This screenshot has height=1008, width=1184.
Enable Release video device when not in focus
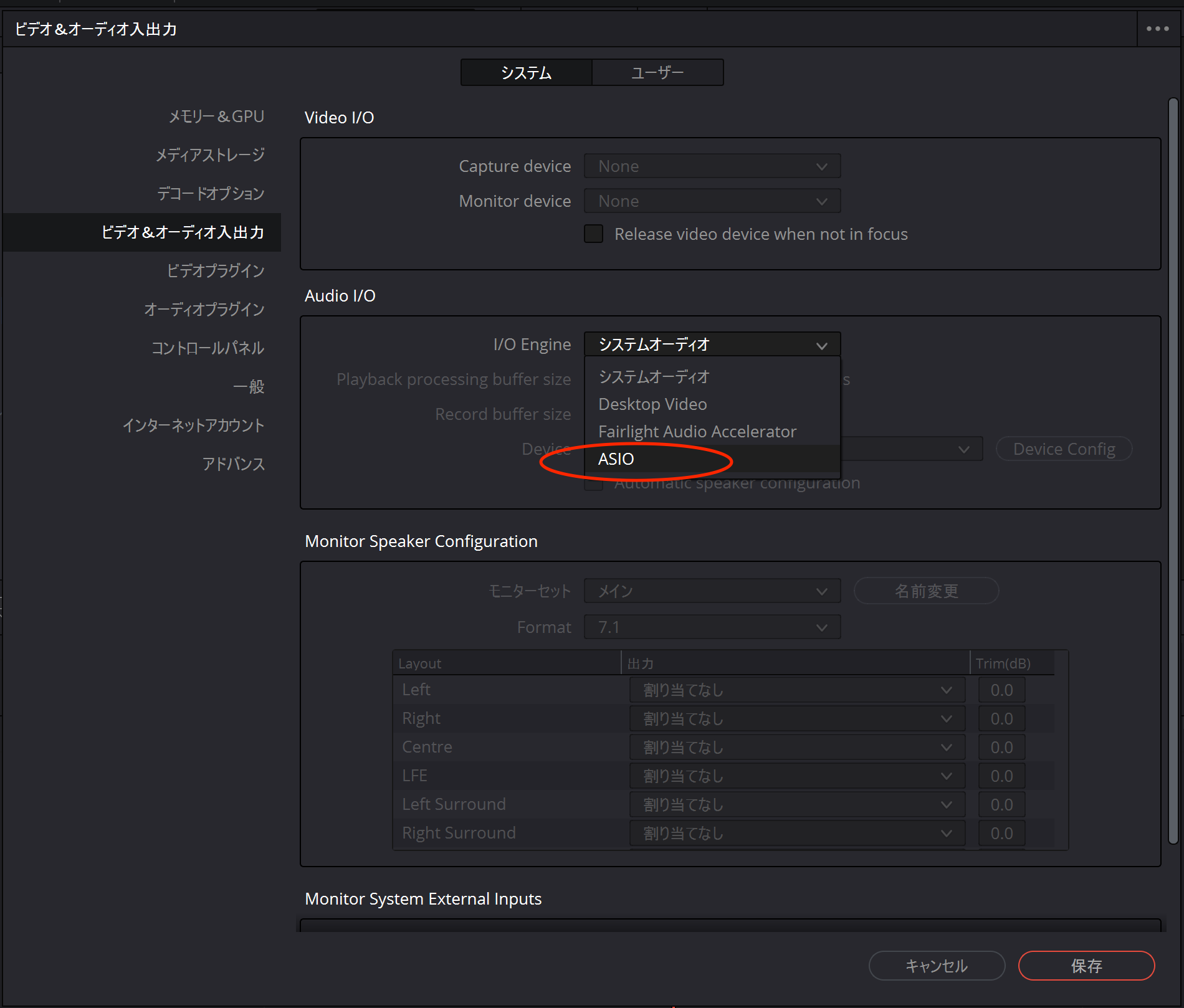coord(594,234)
